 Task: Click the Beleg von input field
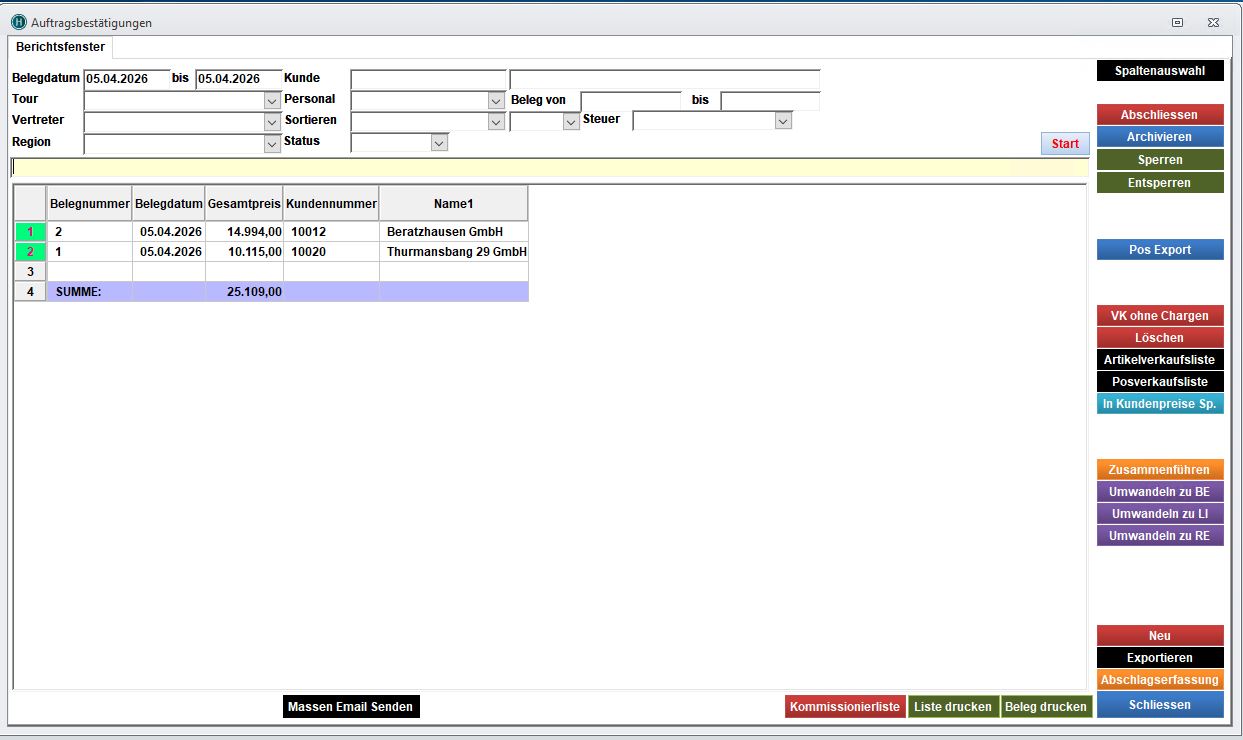tap(630, 101)
